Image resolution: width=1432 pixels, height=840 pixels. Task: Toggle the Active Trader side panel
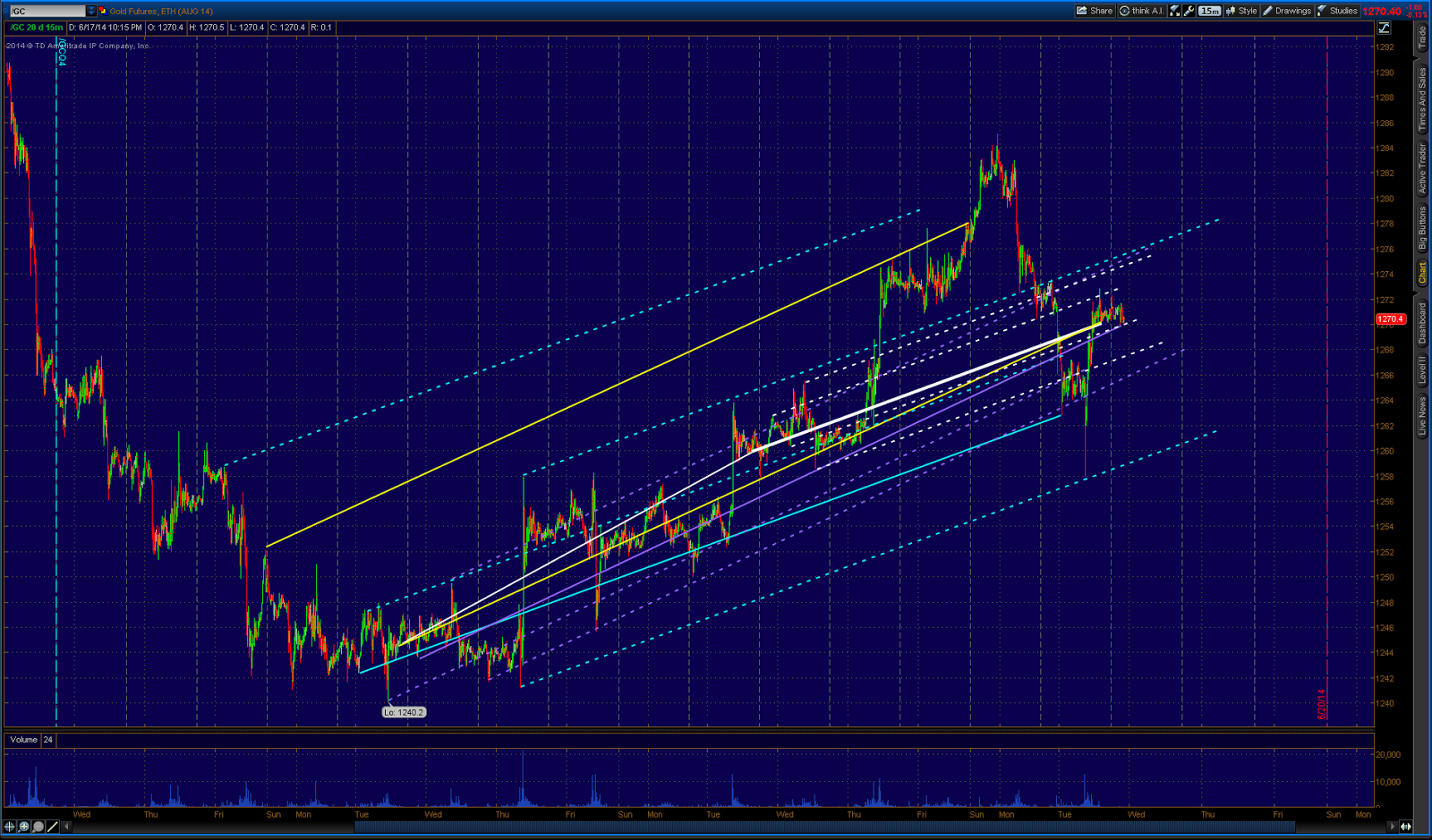1422,168
